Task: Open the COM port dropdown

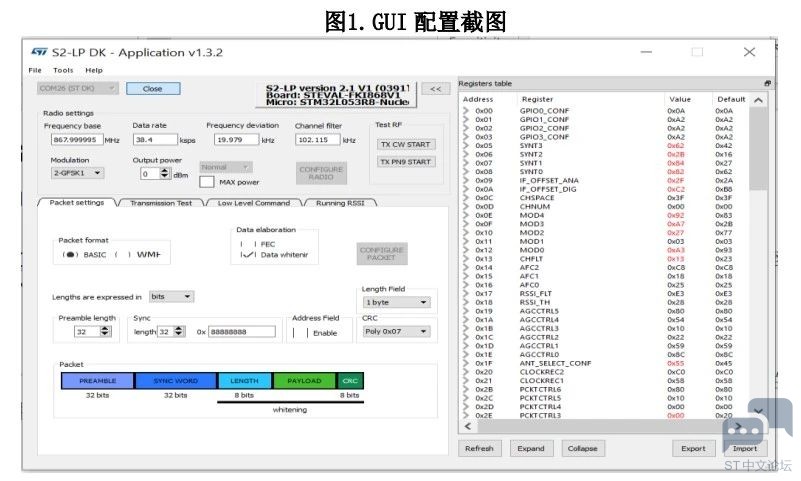Action: pos(78,88)
